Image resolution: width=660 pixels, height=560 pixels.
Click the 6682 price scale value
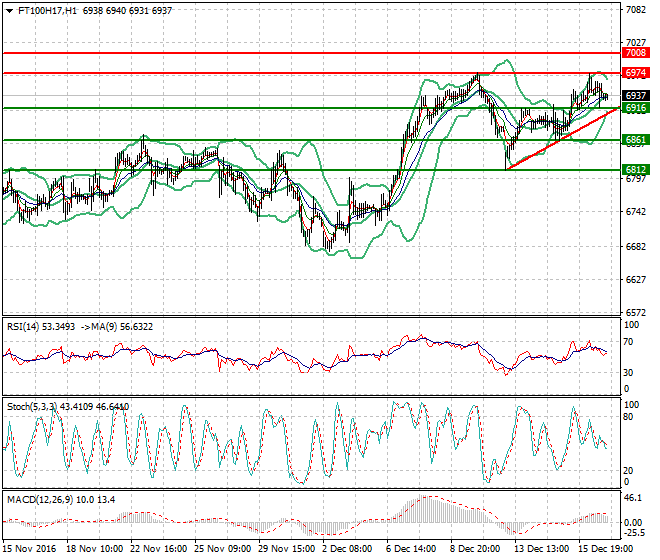tap(636, 246)
